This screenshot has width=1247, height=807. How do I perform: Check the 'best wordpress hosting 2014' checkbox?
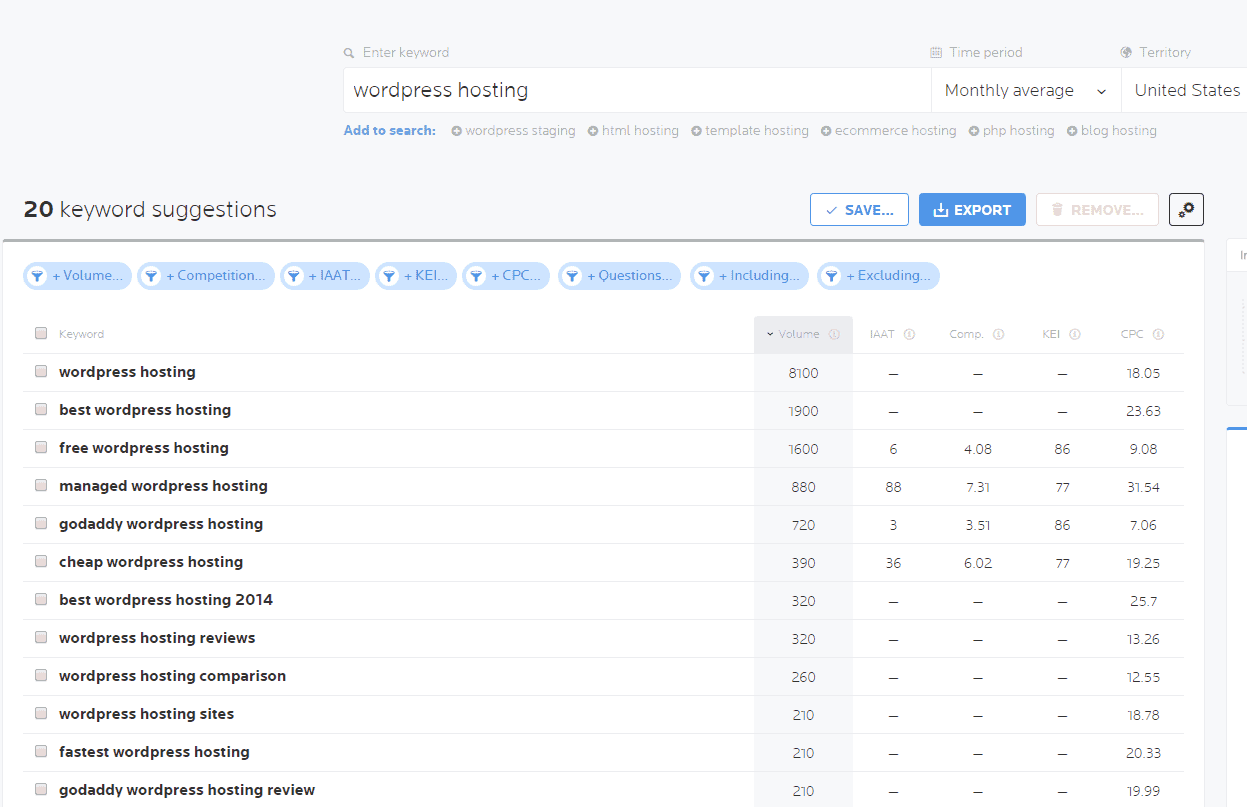coord(41,599)
